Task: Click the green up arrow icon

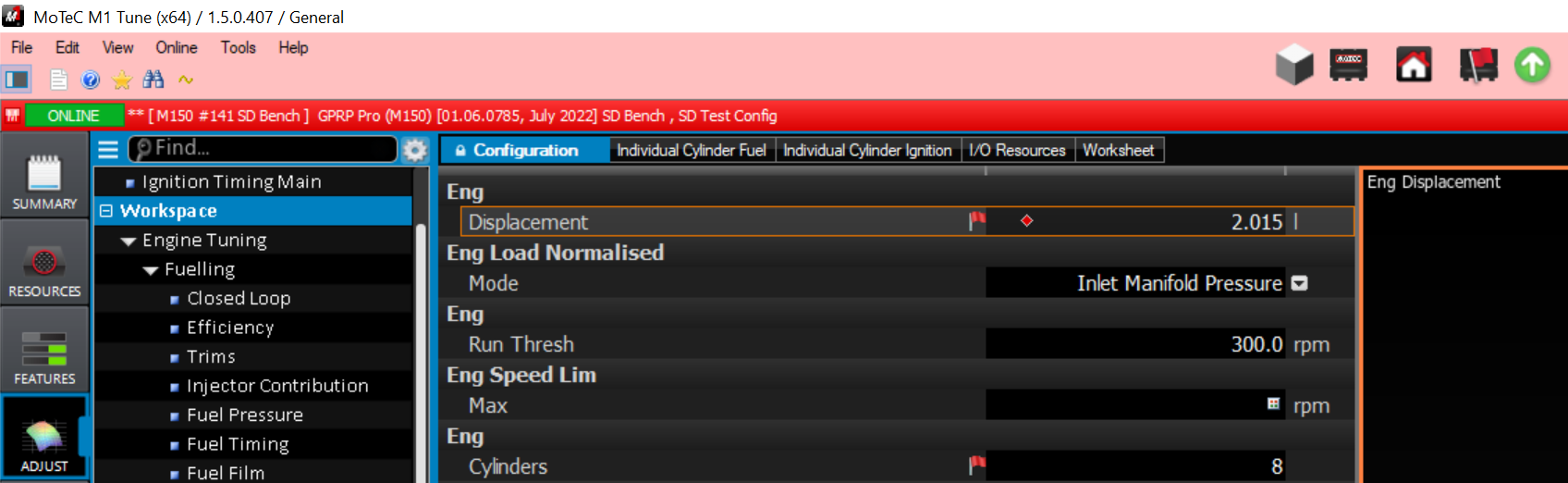Action: (1532, 65)
